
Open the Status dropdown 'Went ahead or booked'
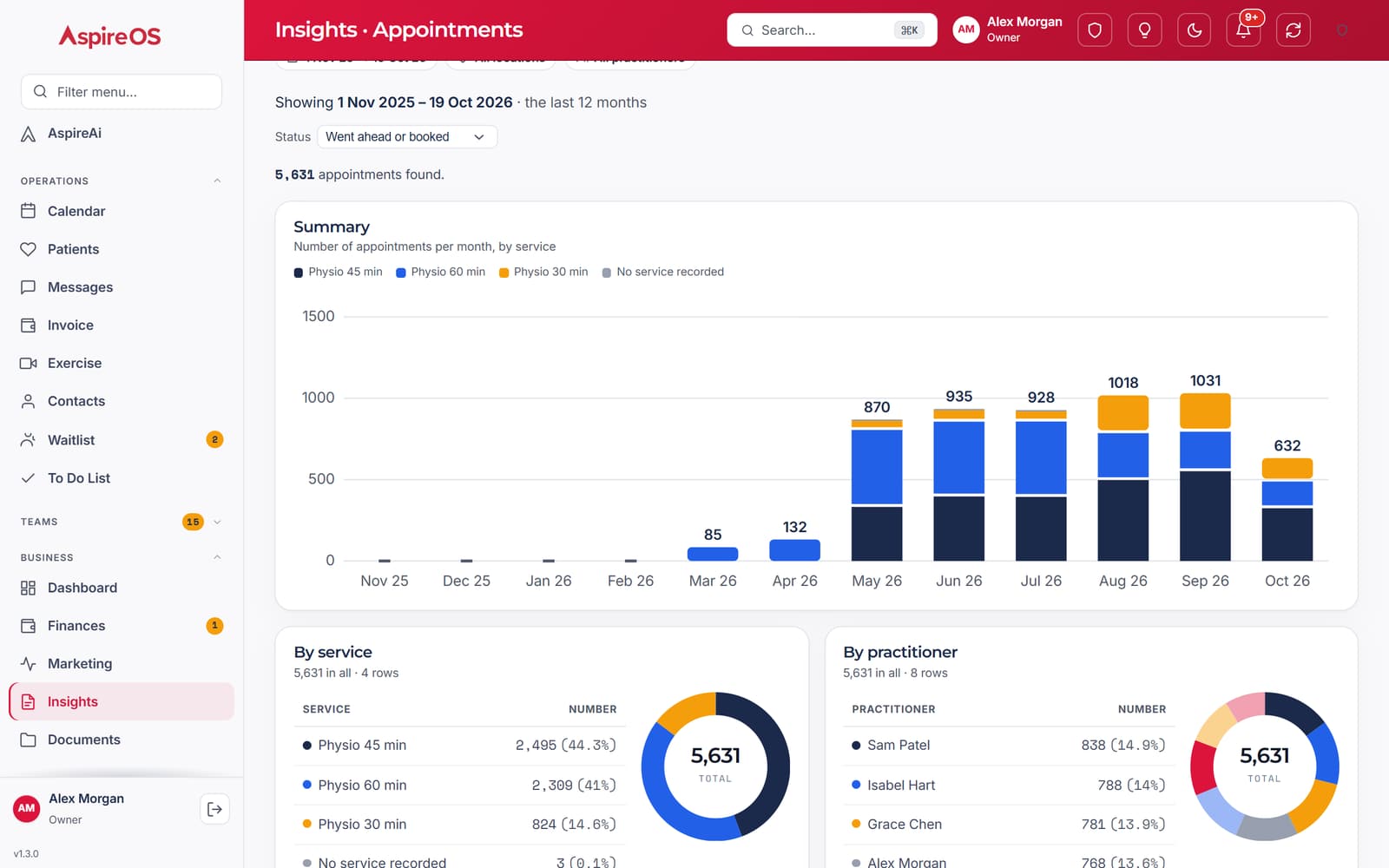pos(407,137)
